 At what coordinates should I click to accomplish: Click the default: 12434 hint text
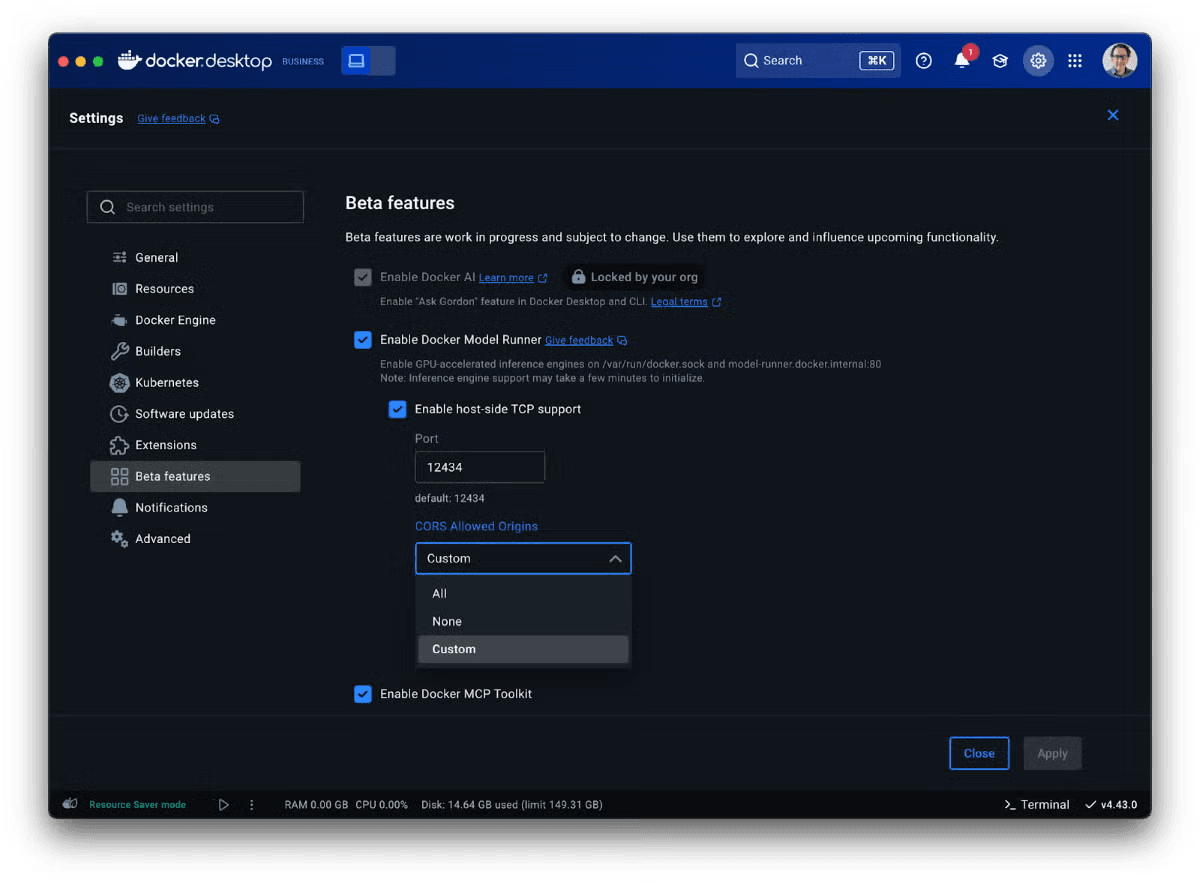point(450,498)
